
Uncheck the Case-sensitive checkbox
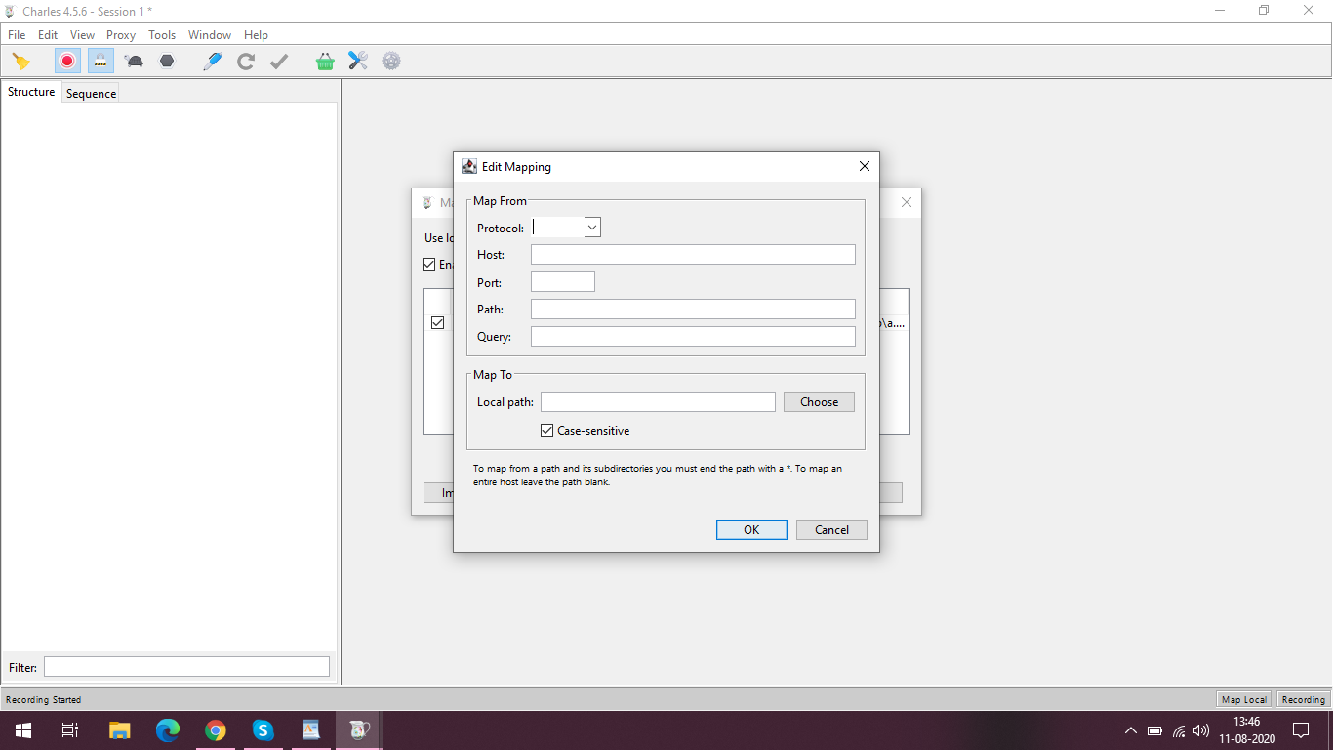[x=547, y=431]
